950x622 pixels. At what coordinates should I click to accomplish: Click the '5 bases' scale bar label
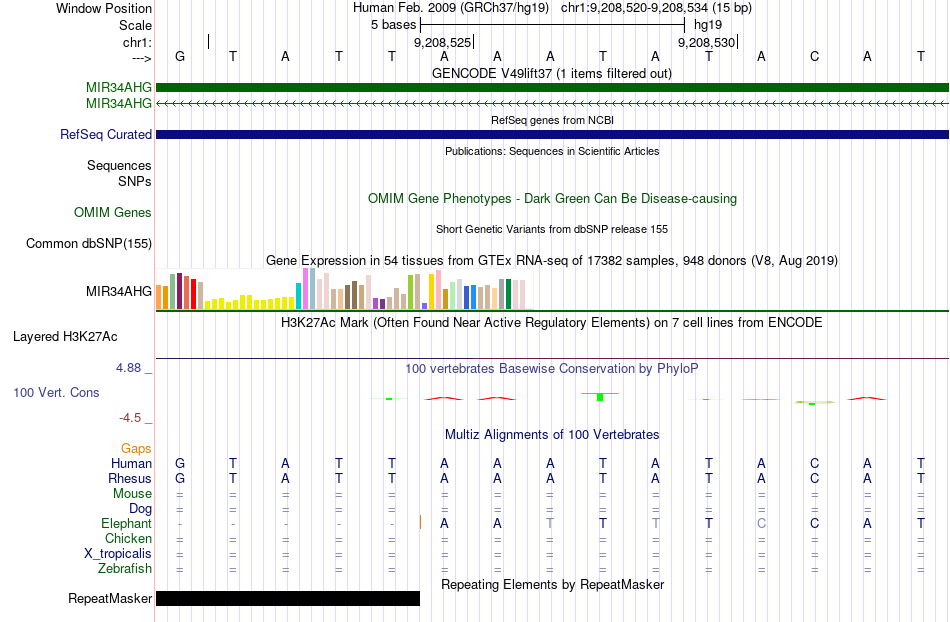point(393,25)
